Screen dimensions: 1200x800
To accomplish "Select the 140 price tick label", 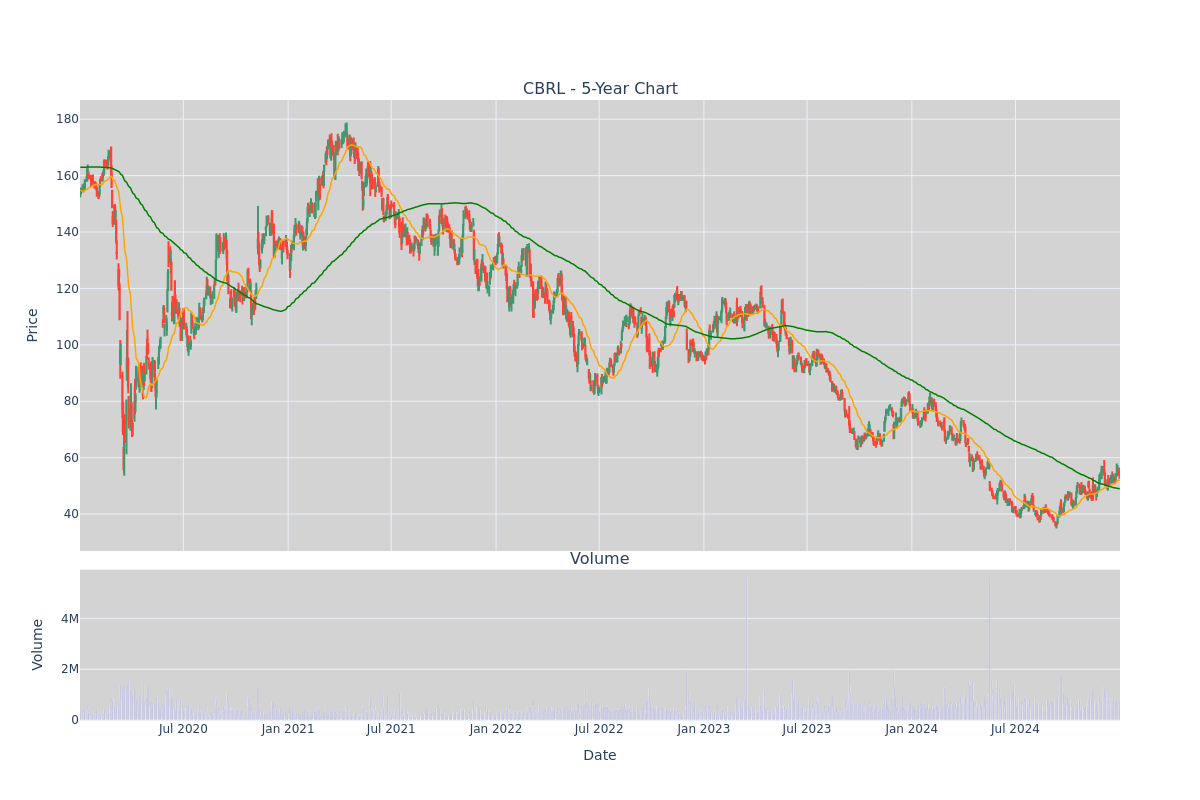I will tap(67, 232).
